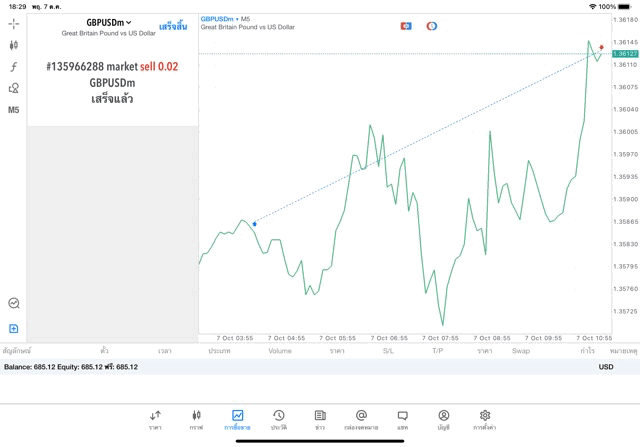640x447 pixels.
Task: Click the T/P column header
Action: coord(438,351)
